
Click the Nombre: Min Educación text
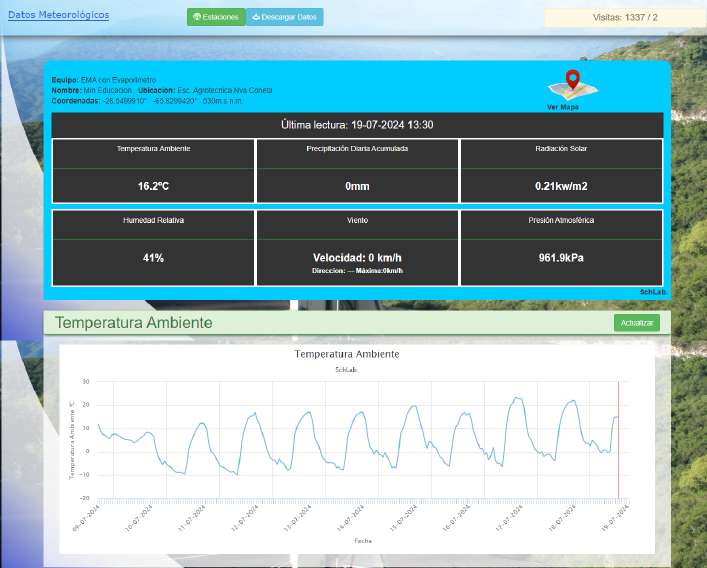(92, 90)
